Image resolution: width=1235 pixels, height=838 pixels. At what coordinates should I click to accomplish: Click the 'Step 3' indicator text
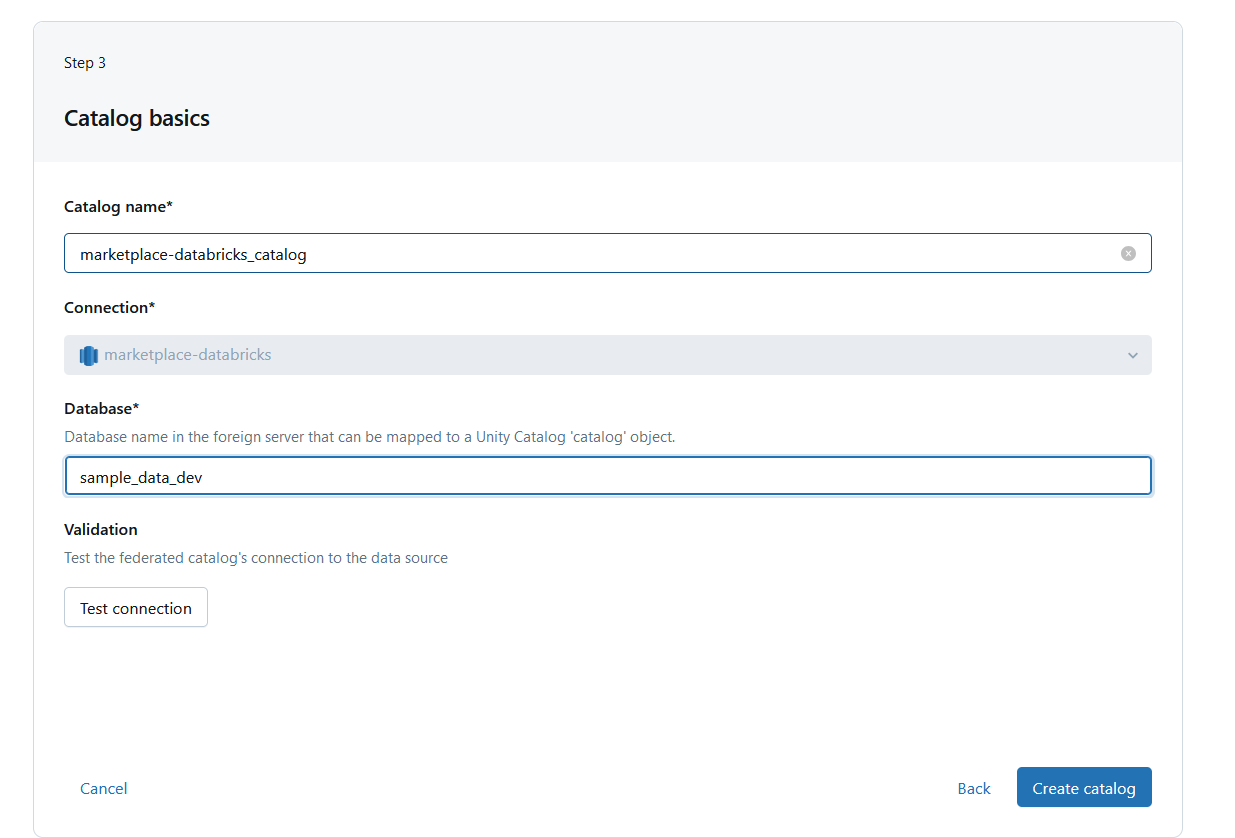point(85,63)
